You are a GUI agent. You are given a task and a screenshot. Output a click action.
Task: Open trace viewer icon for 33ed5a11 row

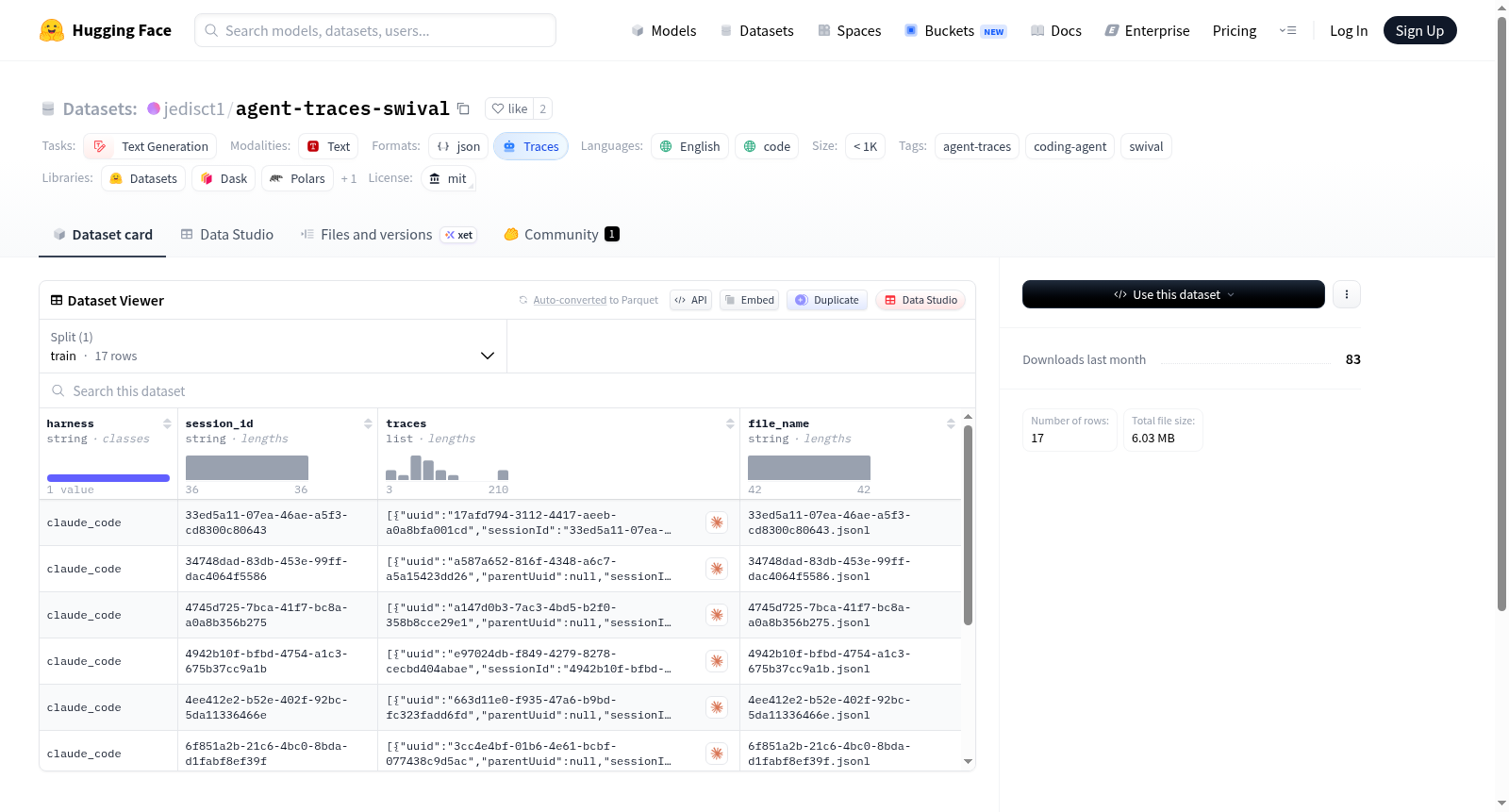(717, 522)
